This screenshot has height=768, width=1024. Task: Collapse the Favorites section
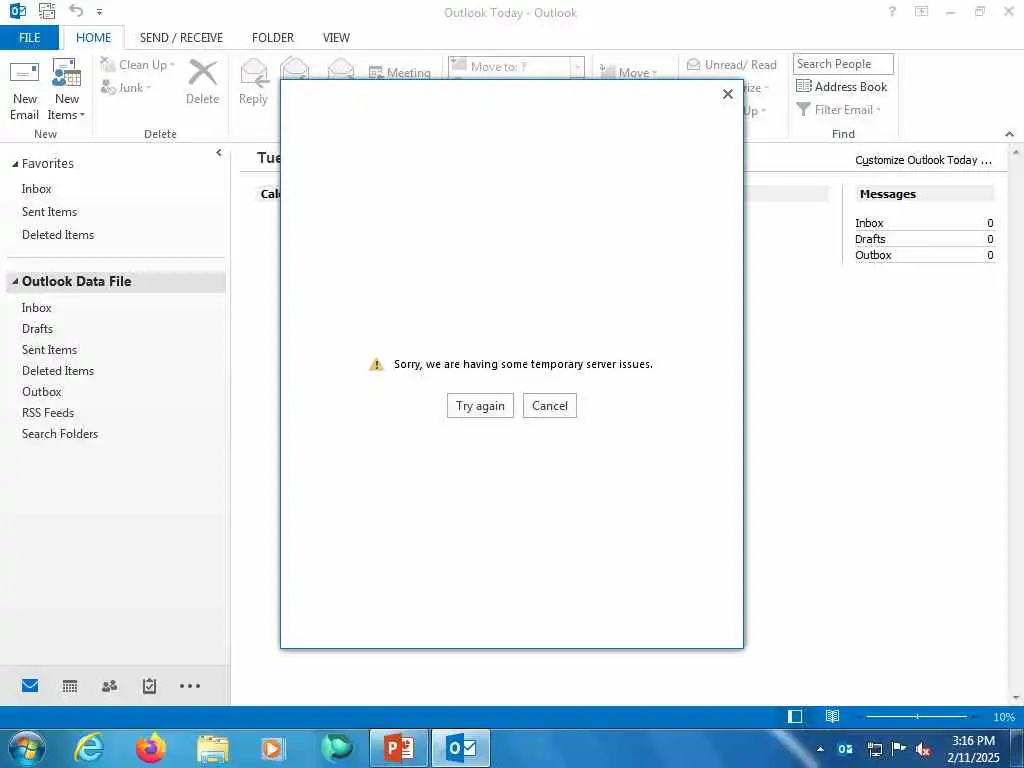click(15, 164)
